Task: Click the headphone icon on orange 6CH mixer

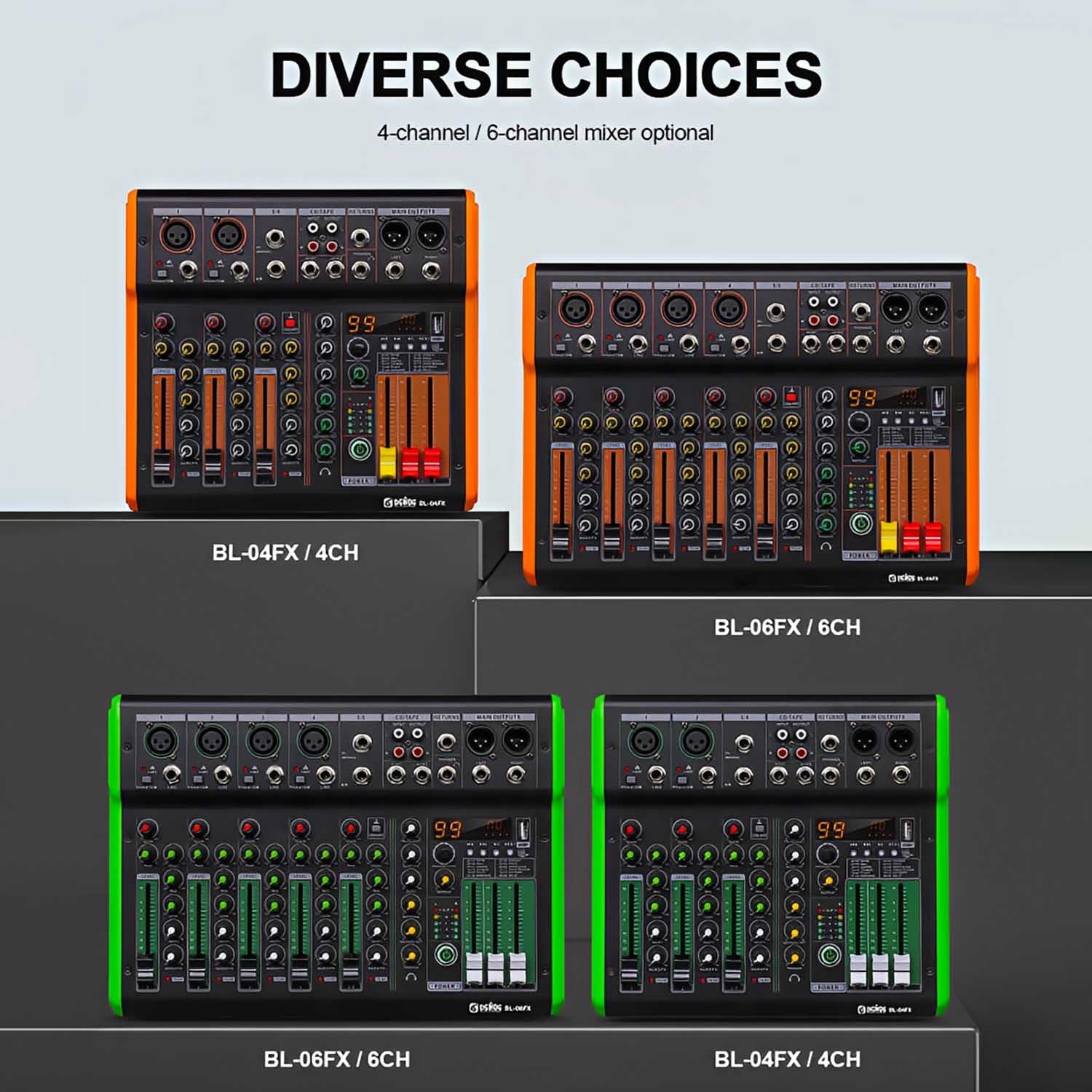Action: [x=826, y=545]
